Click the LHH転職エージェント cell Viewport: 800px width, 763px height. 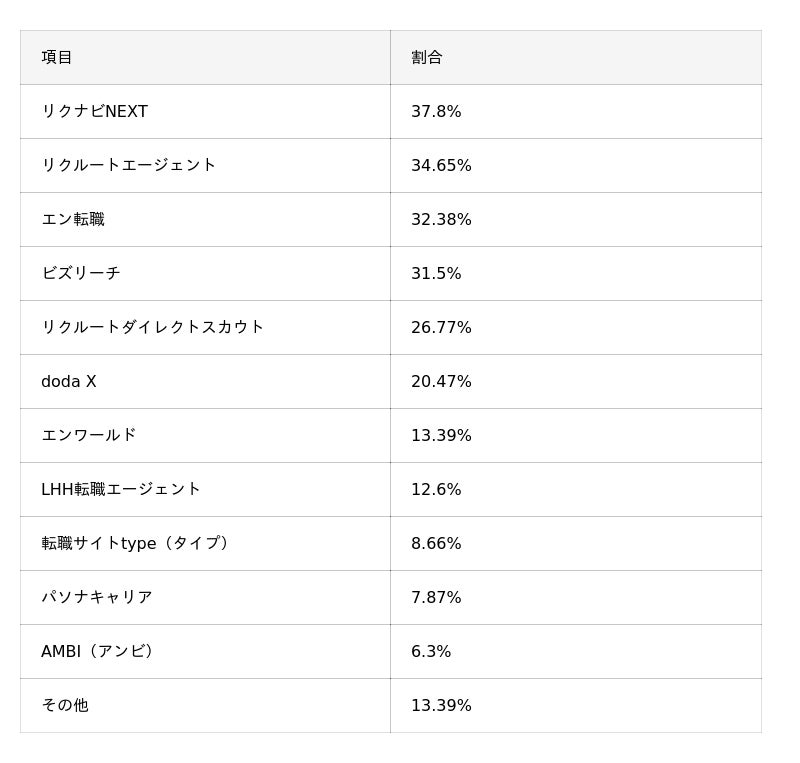point(121,490)
